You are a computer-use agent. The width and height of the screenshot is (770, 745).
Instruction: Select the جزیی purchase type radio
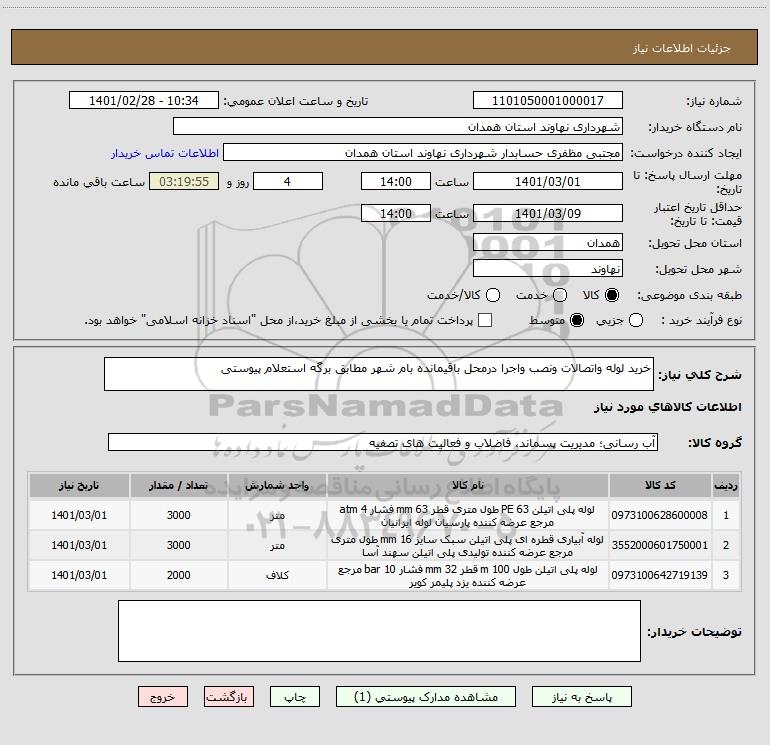(x=635, y=320)
